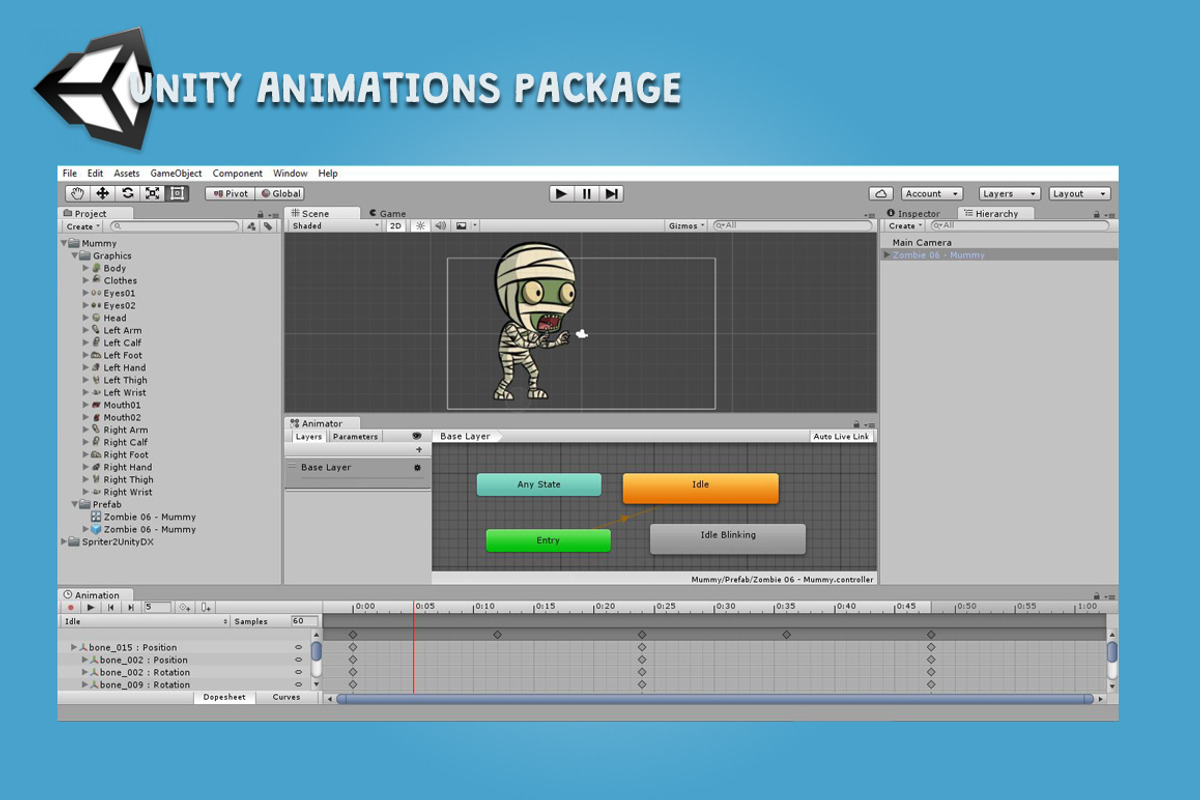
Task: Expand the Body asset
Action: click(x=86, y=268)
